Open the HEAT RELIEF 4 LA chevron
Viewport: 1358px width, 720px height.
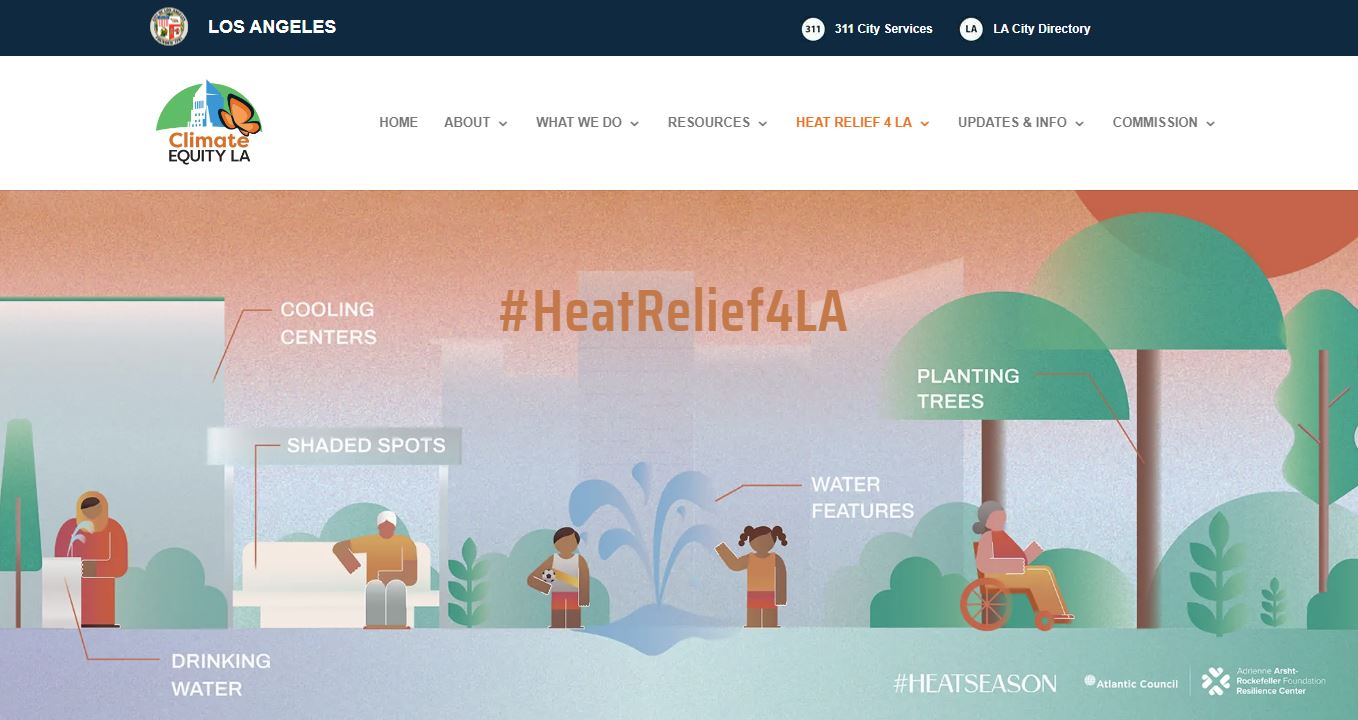925,124
